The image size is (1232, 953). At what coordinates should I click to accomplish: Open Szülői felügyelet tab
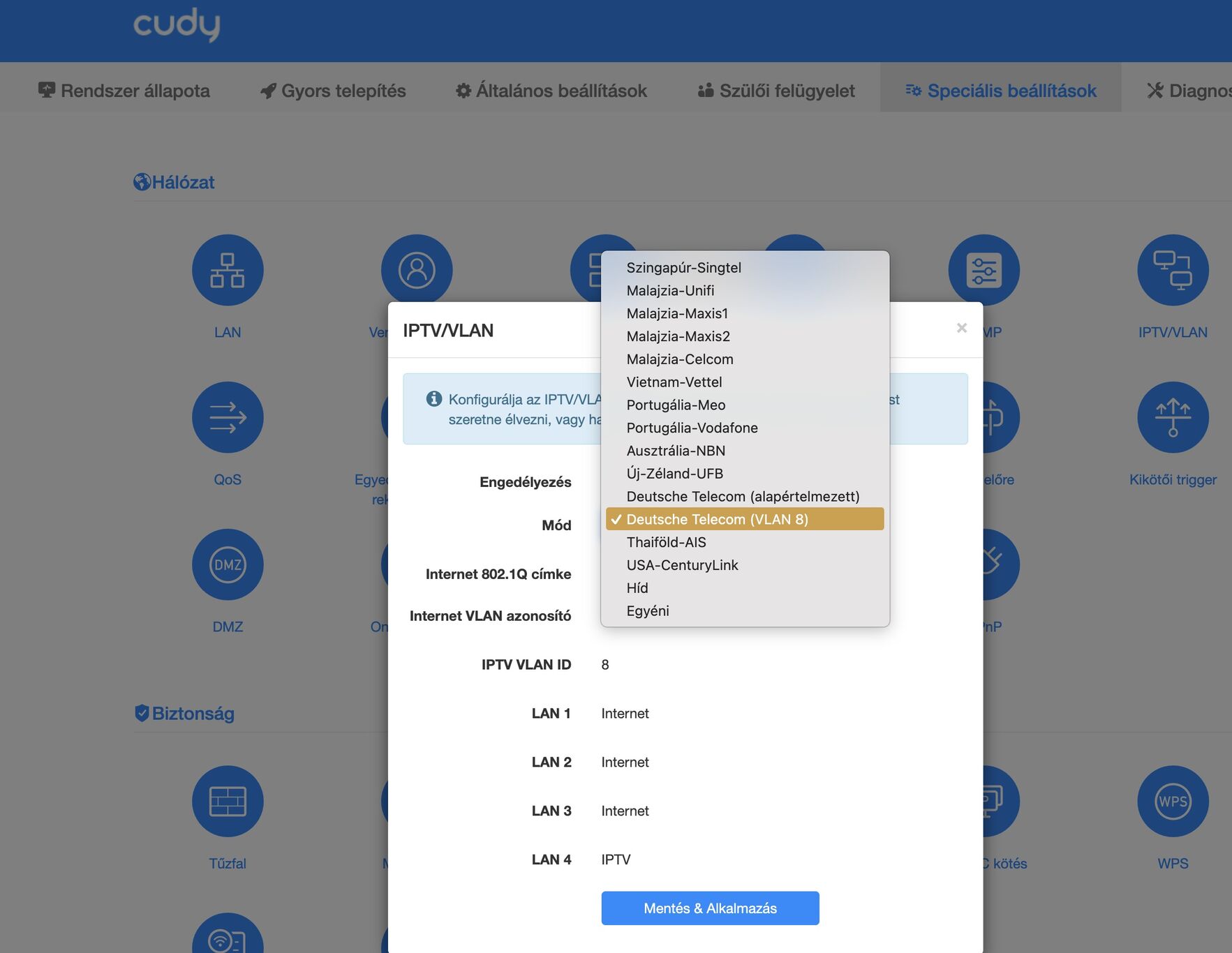[776, 91]
